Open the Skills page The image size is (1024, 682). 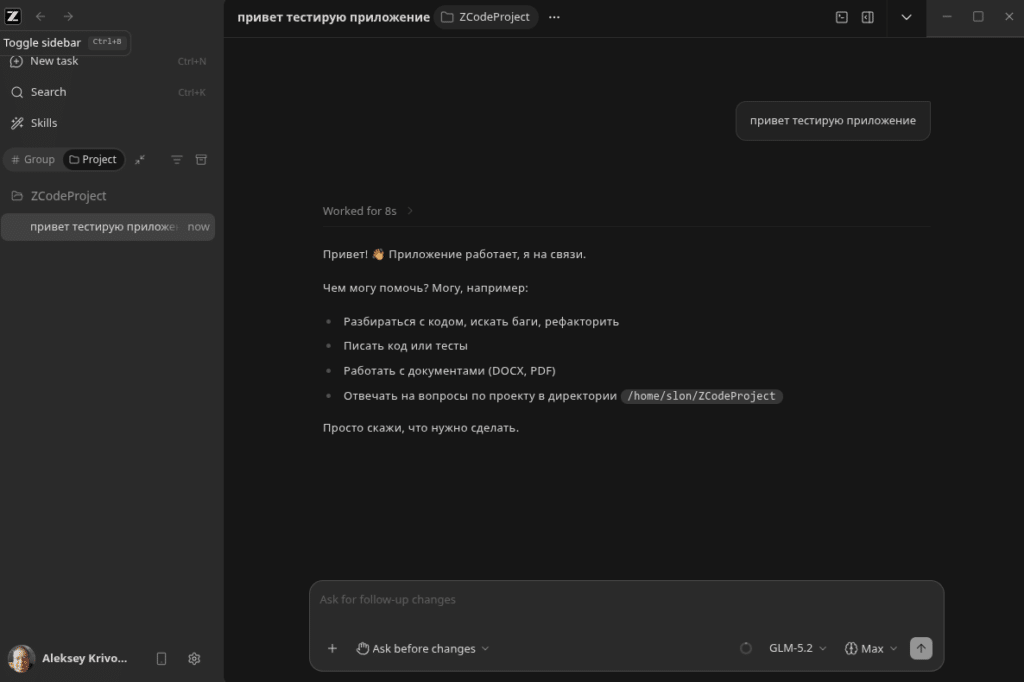pos(108,123)
